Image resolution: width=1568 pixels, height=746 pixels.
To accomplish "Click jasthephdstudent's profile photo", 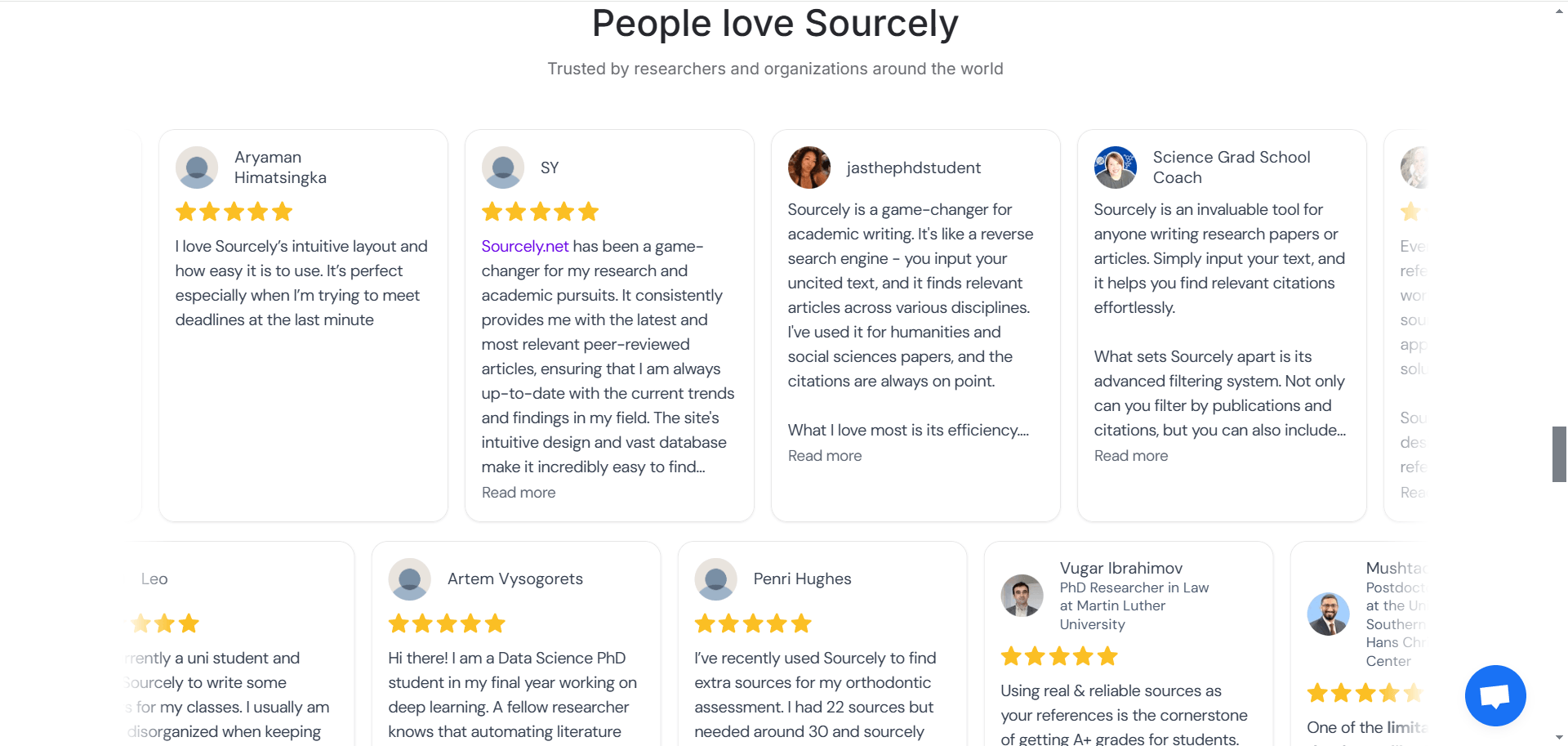I will [809, 168].
